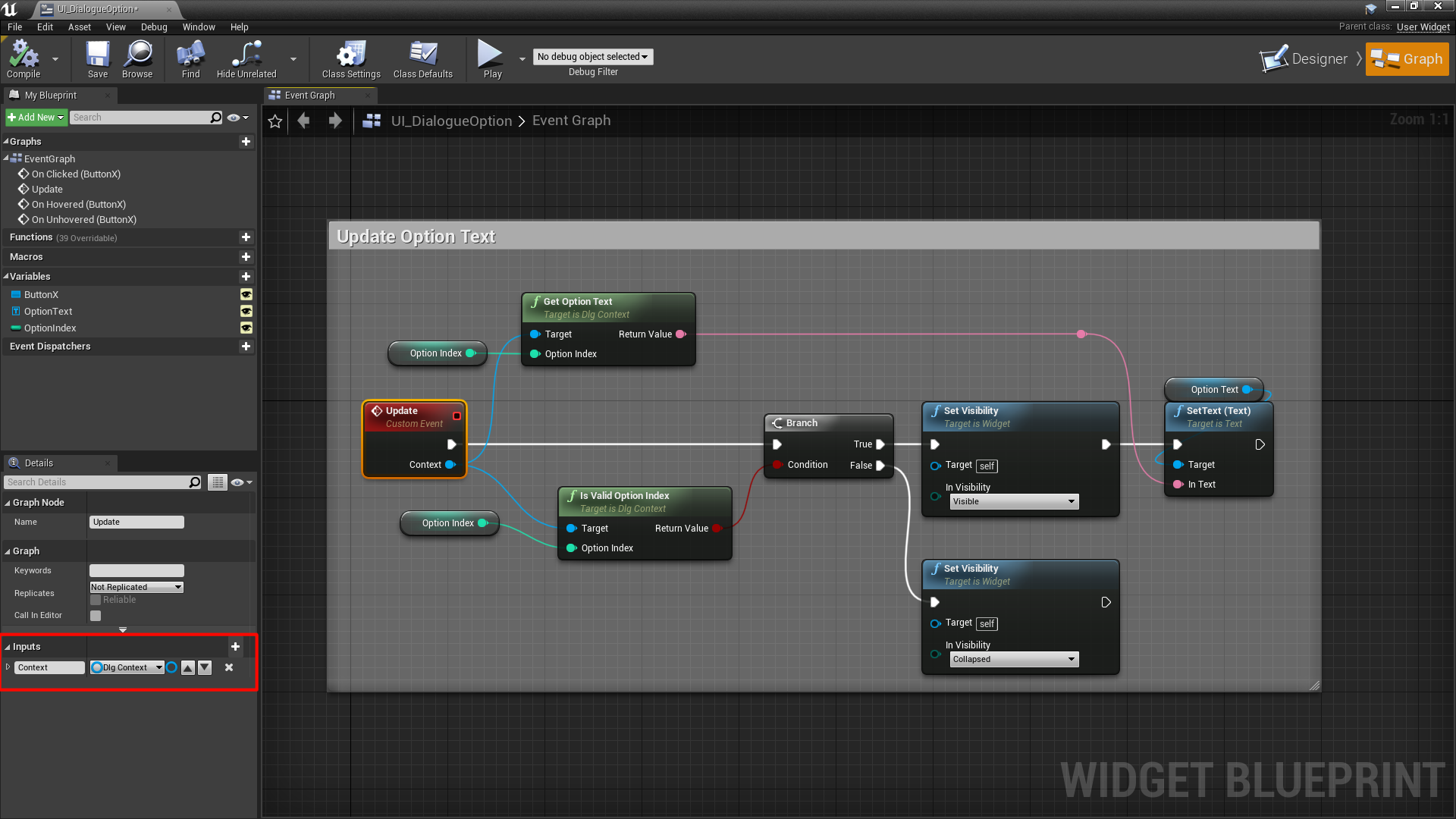
Task: Collapse the Graphs section
Action: point(6,142)
